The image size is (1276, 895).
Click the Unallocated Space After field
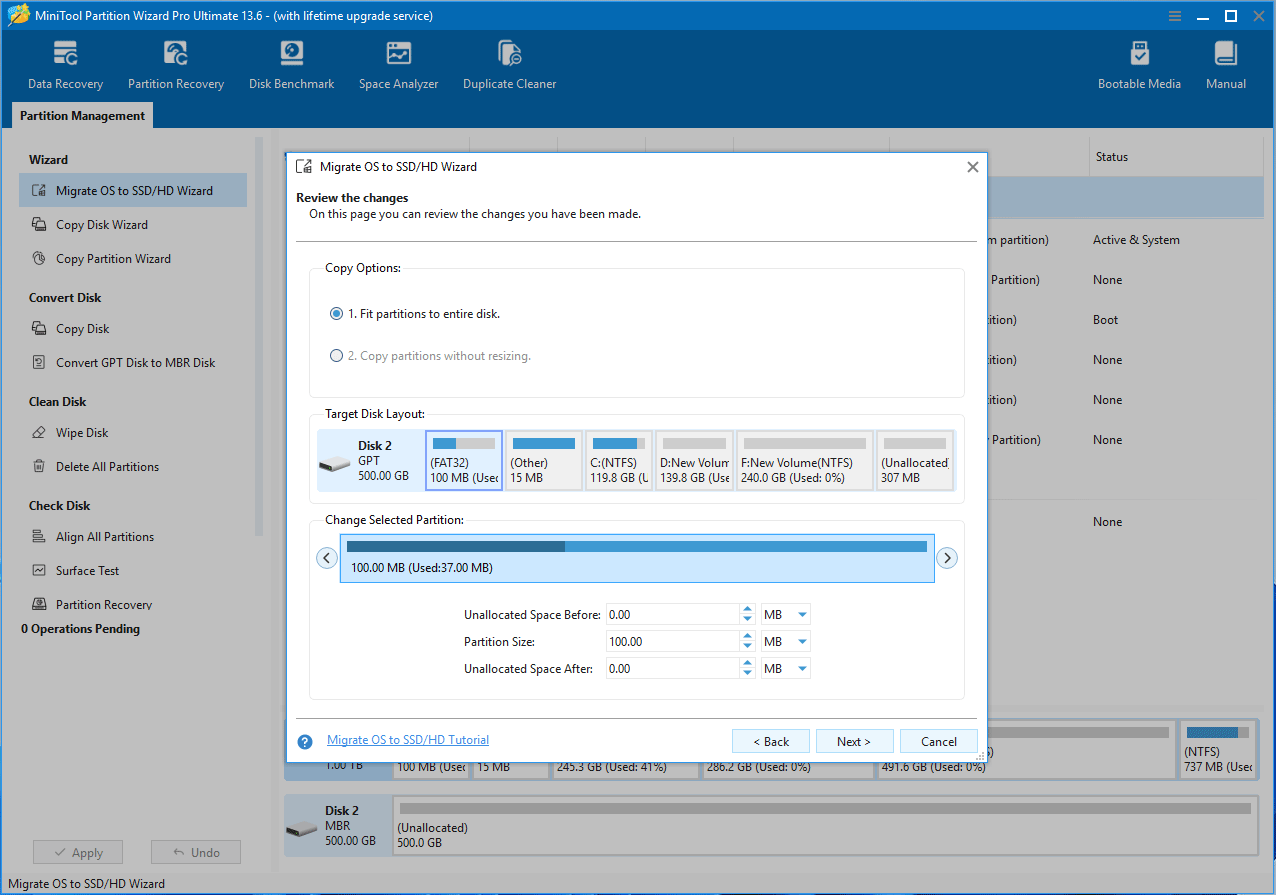[673, 669]
